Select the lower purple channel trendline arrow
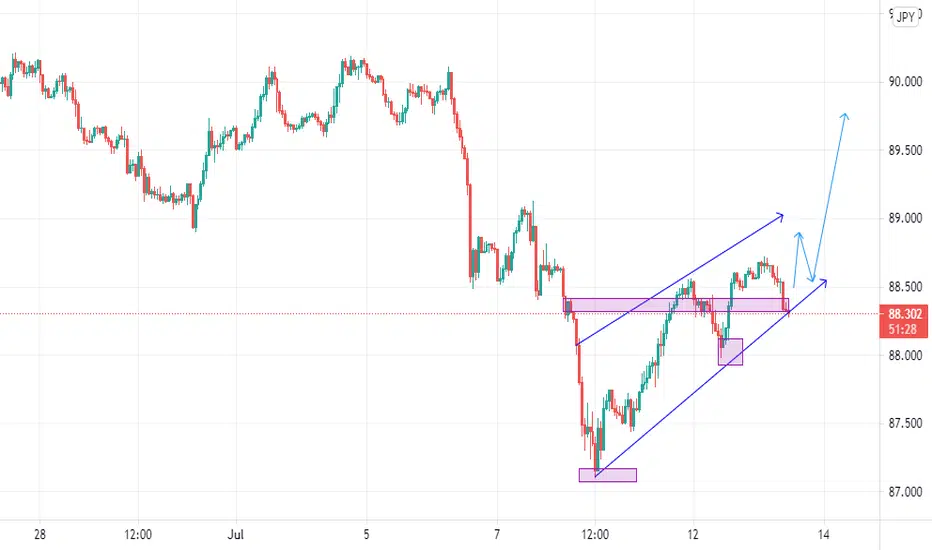 pos(710,378)
